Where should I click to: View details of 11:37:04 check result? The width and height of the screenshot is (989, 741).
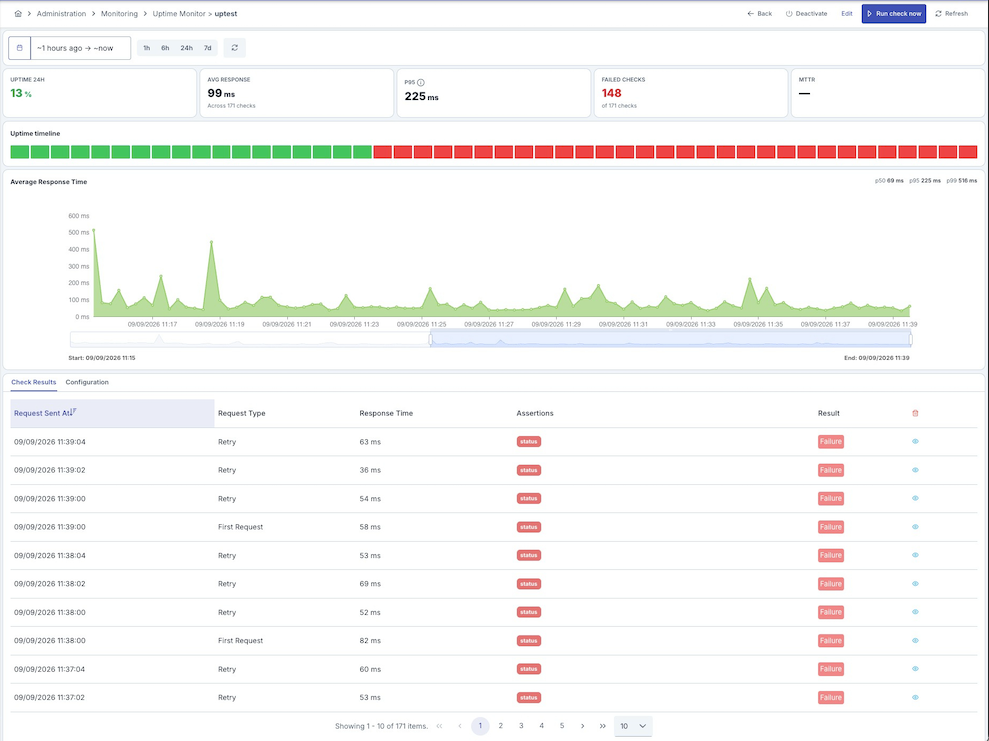[x=915, y=668]
